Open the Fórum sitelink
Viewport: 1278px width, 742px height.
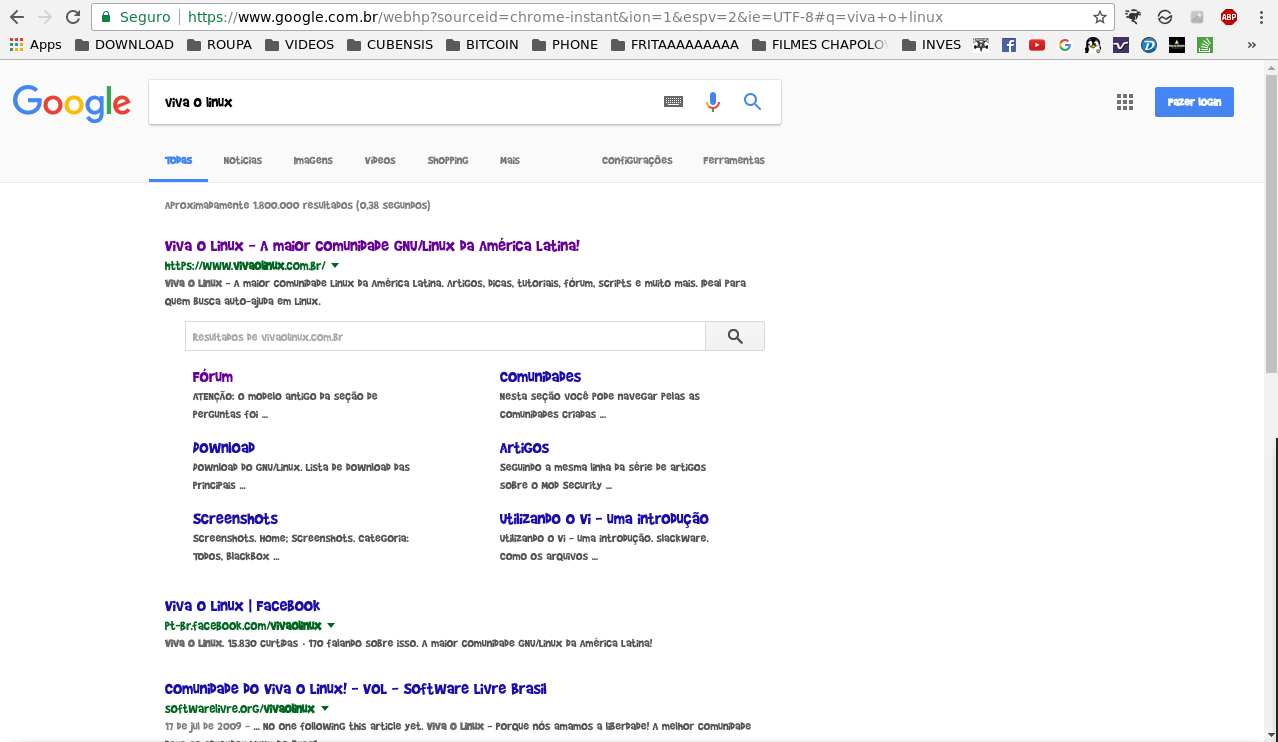[x=213, y=377]
